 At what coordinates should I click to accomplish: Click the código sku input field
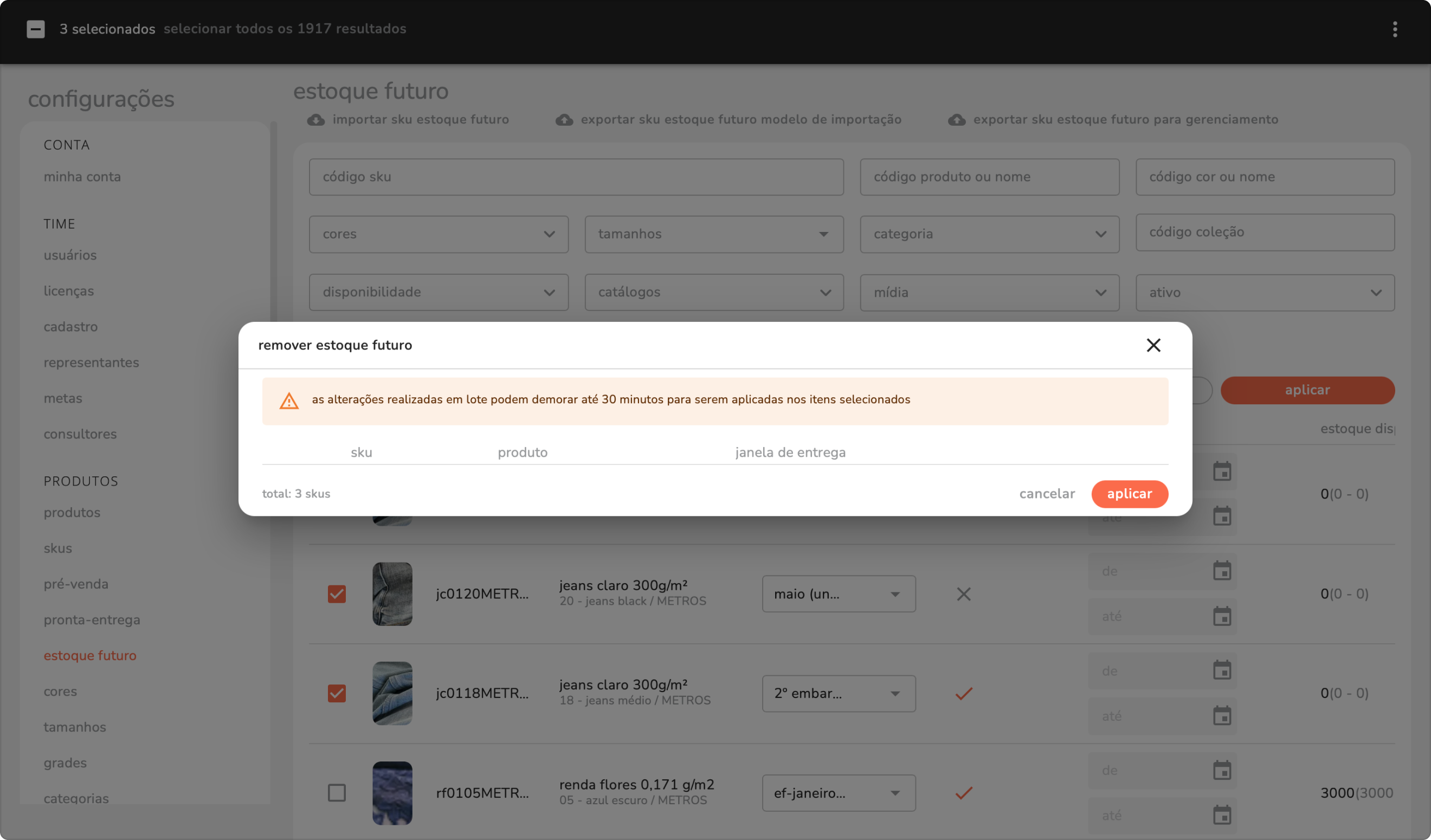pos(575,177)
